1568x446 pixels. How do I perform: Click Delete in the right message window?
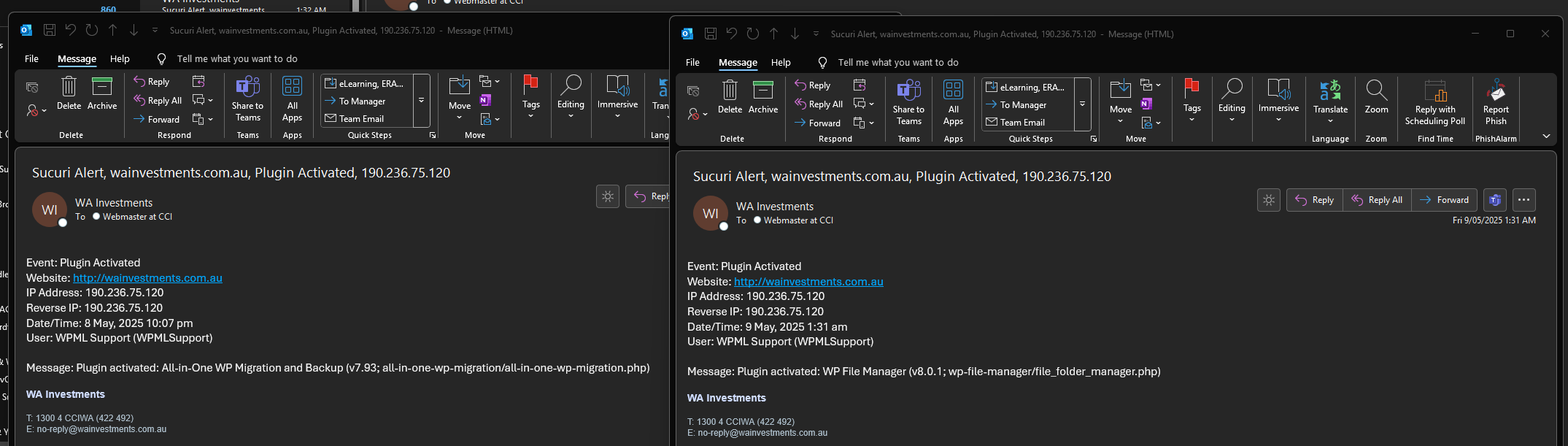pyautogui.click(x=730, y=97)
